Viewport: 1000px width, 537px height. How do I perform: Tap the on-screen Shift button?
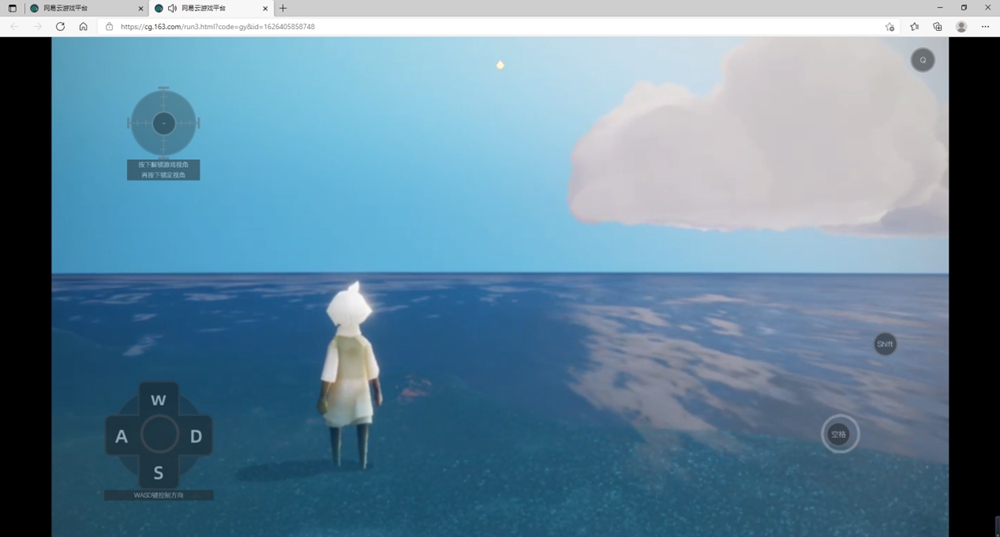(885, 344)
